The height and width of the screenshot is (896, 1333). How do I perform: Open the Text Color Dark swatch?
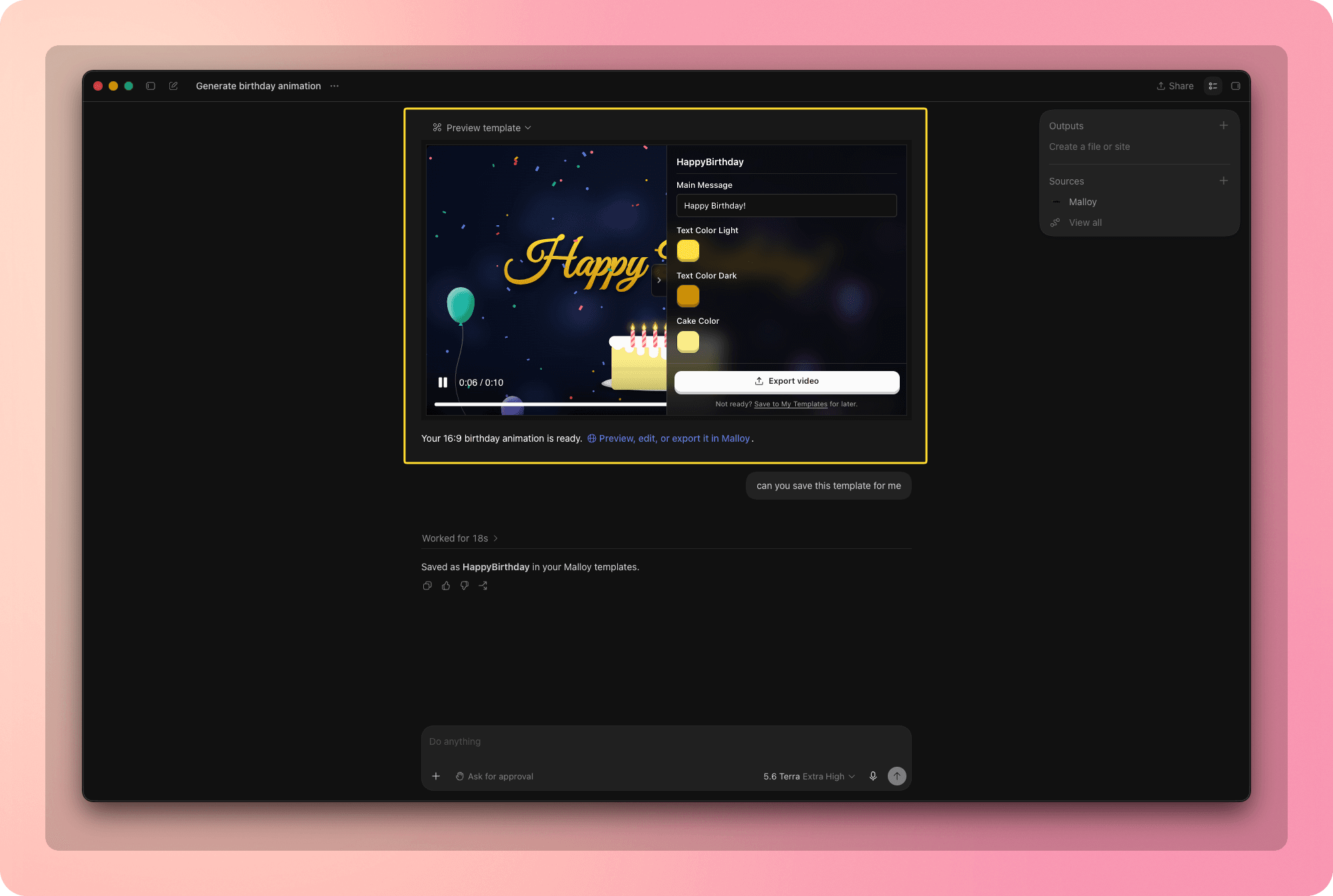tap(688, 296)
